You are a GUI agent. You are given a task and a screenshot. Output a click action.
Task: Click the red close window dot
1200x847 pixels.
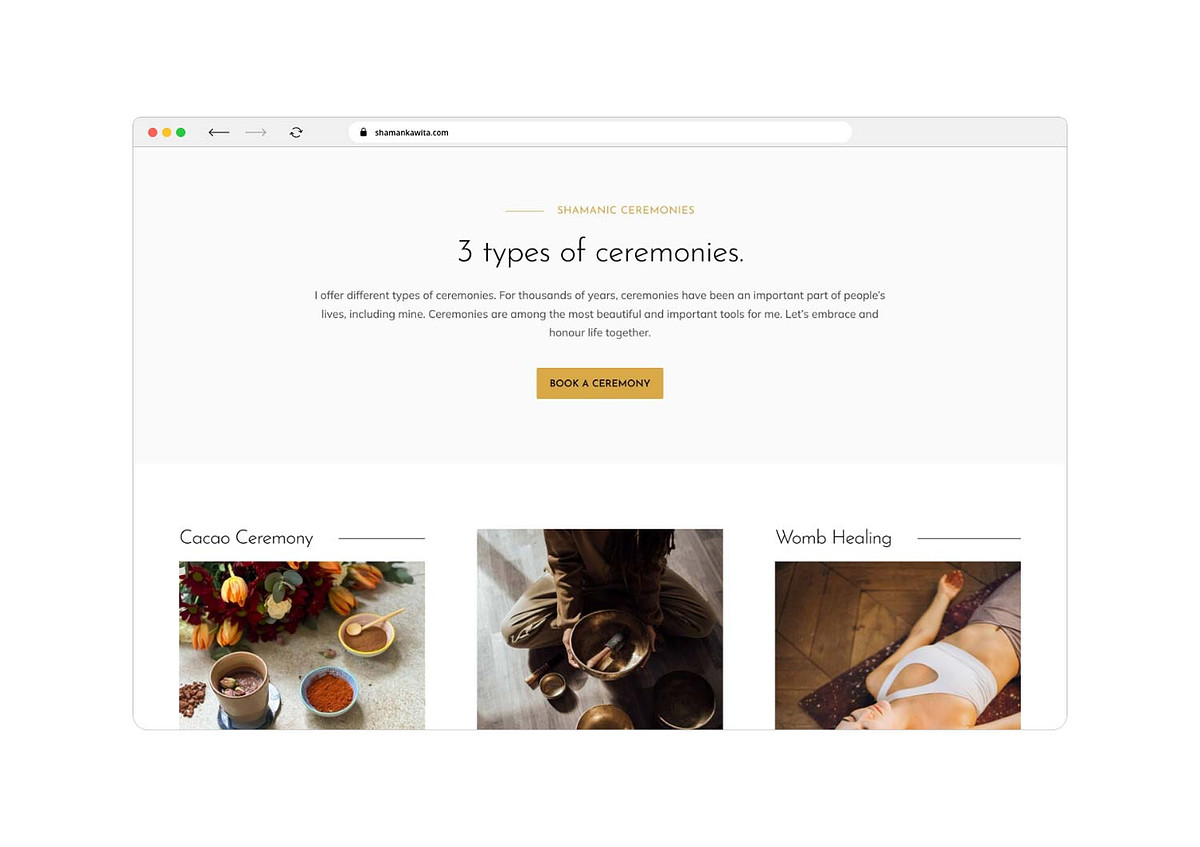(153, 132)
